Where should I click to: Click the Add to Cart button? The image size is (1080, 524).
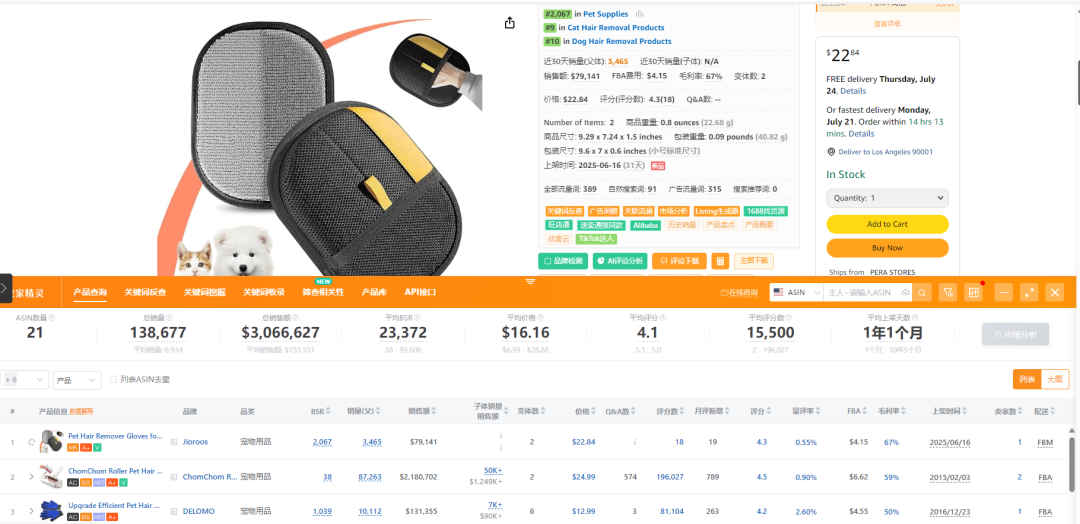[x=887, y=224]
